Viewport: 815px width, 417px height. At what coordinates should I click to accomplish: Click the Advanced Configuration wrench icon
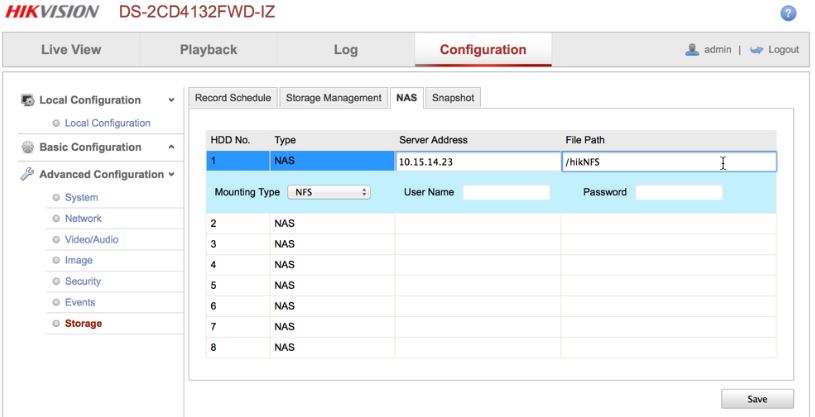point(27,175)
